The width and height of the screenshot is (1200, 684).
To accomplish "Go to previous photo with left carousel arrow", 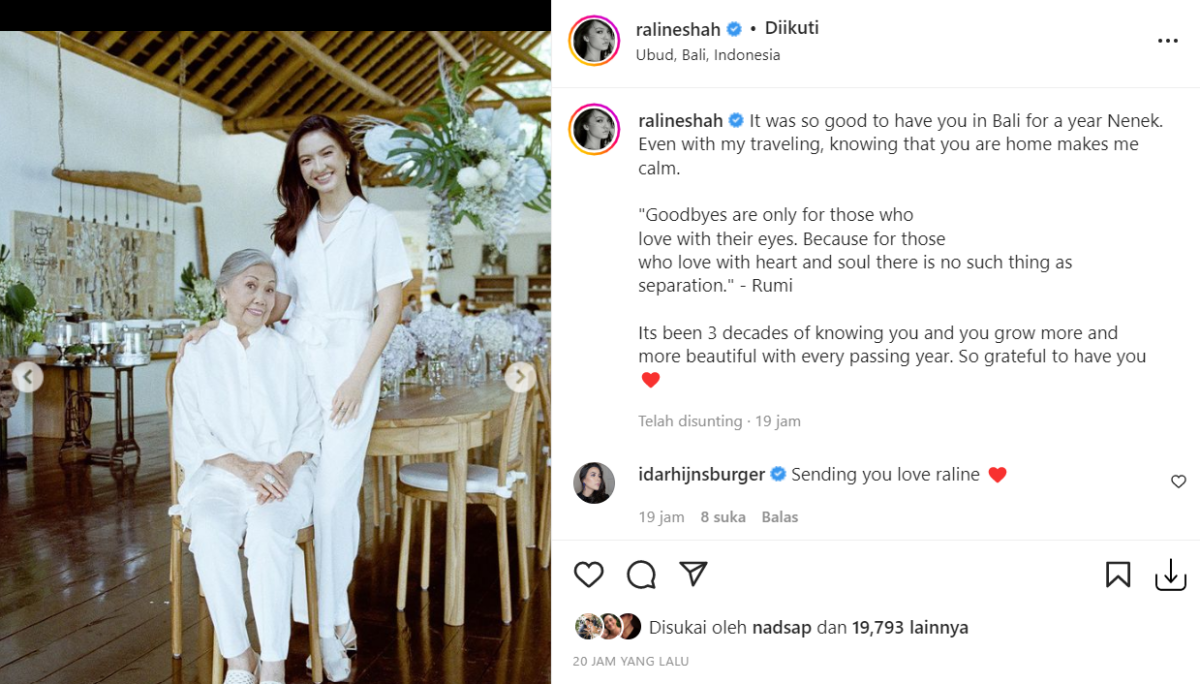I will [28, 377].
